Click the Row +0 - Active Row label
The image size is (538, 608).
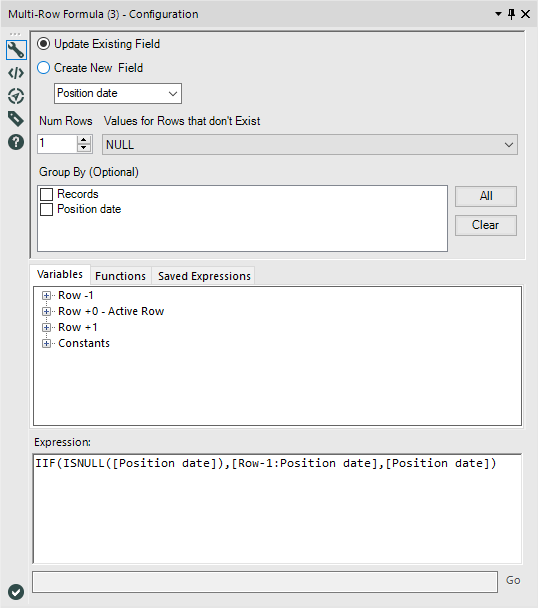pos(111,312)
